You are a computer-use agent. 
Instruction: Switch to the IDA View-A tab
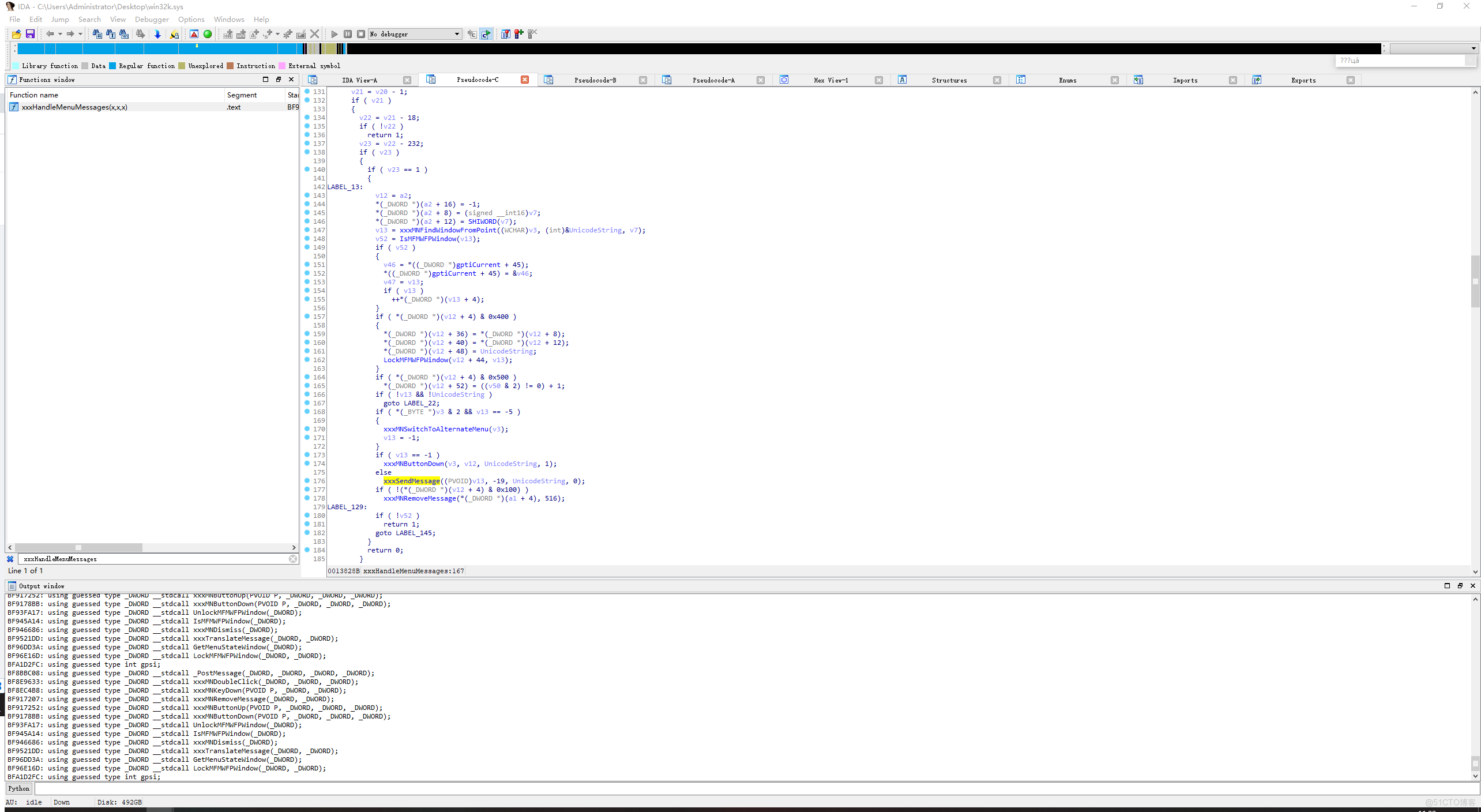(359, 80)
